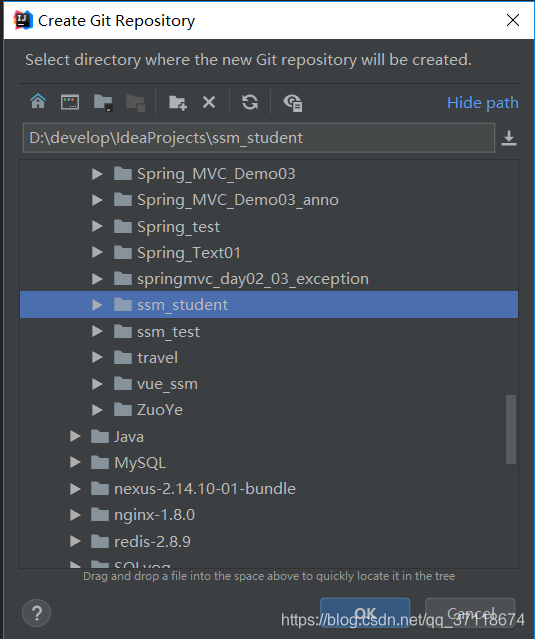Click the Java folder icon
The image size is (535, 639).
pos(99,436)
